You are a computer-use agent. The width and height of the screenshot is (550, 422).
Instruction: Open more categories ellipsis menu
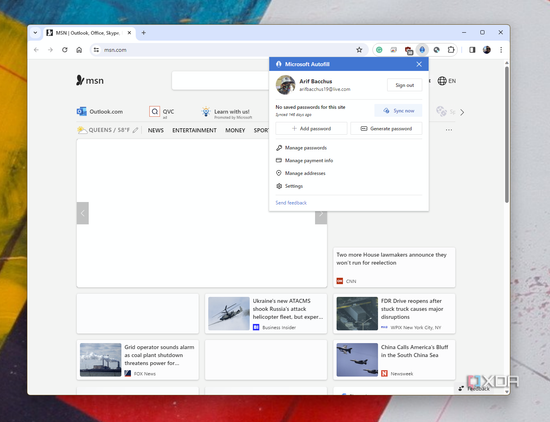pos(449,130)
